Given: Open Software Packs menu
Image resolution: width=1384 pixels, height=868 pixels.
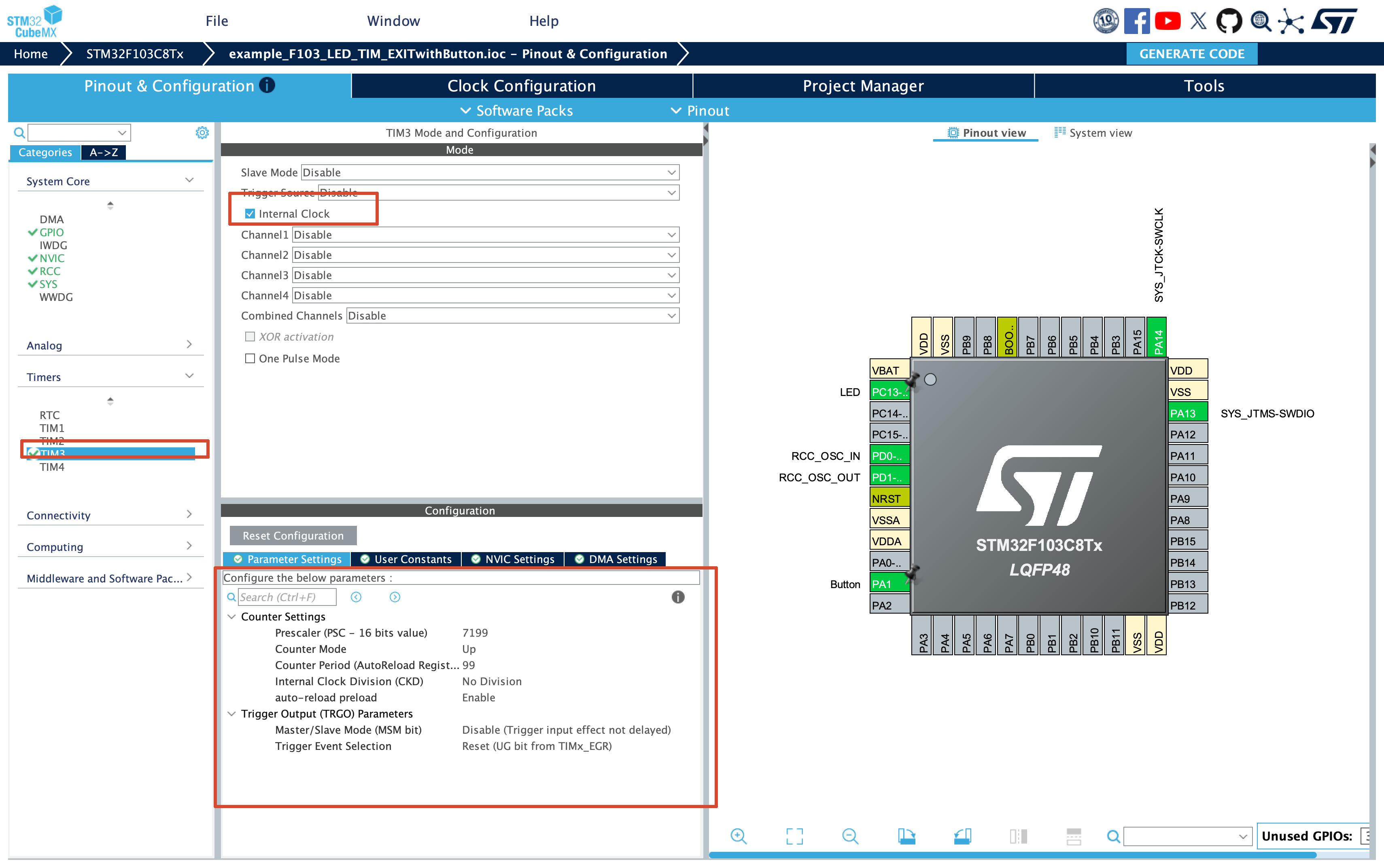Looking at the screenshot, I should click(x=516, y=110).
